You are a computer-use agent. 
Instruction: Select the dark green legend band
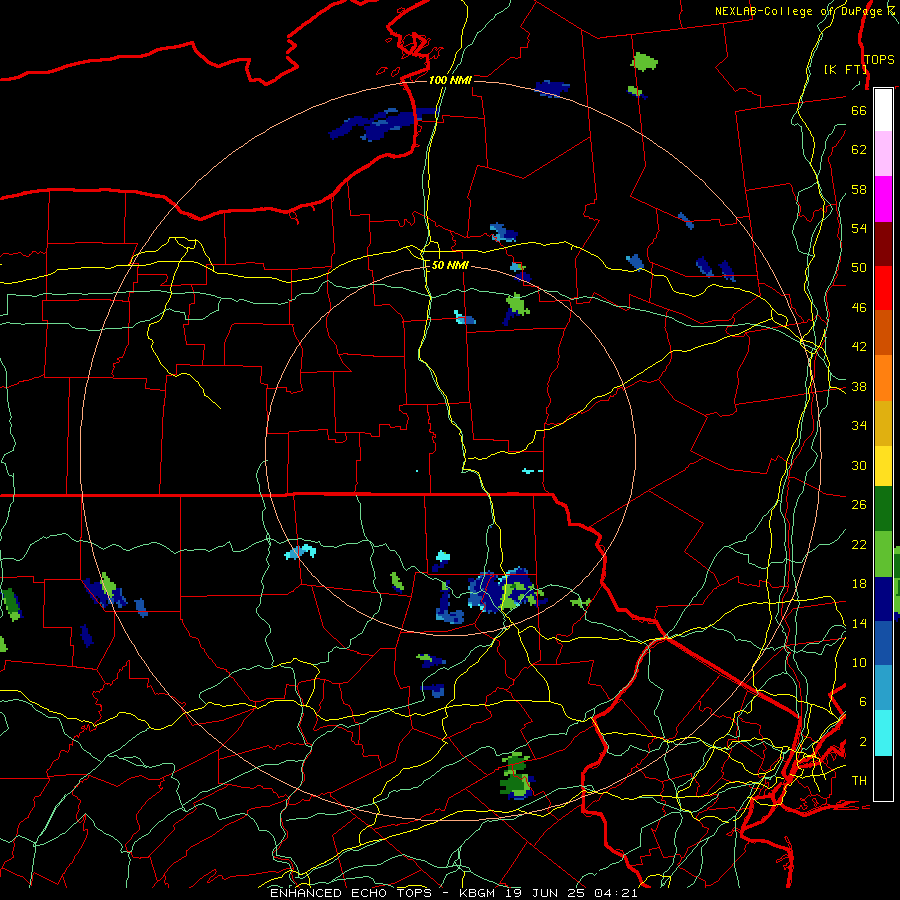(883, 509)
